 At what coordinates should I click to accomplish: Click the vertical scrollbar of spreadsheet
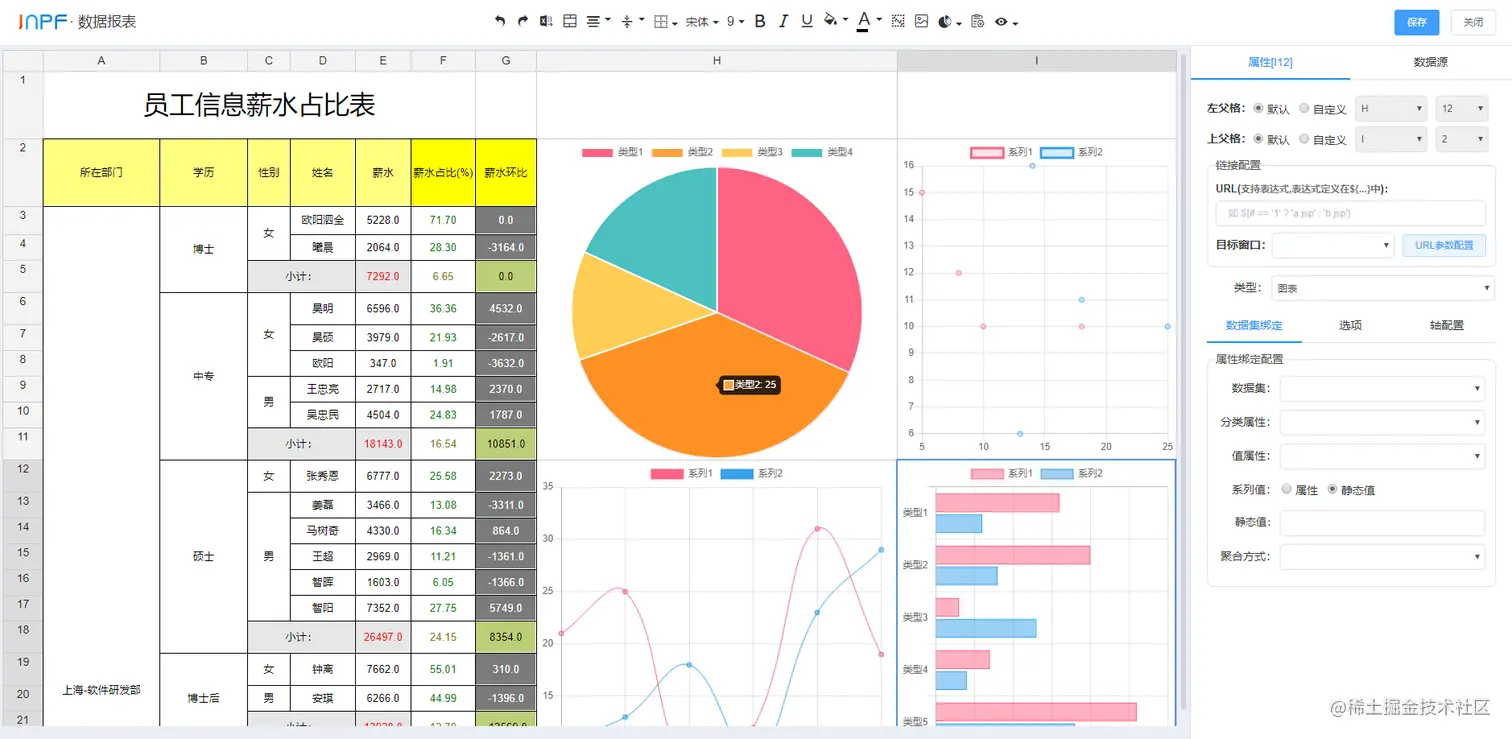click(x=1183, y=380)
